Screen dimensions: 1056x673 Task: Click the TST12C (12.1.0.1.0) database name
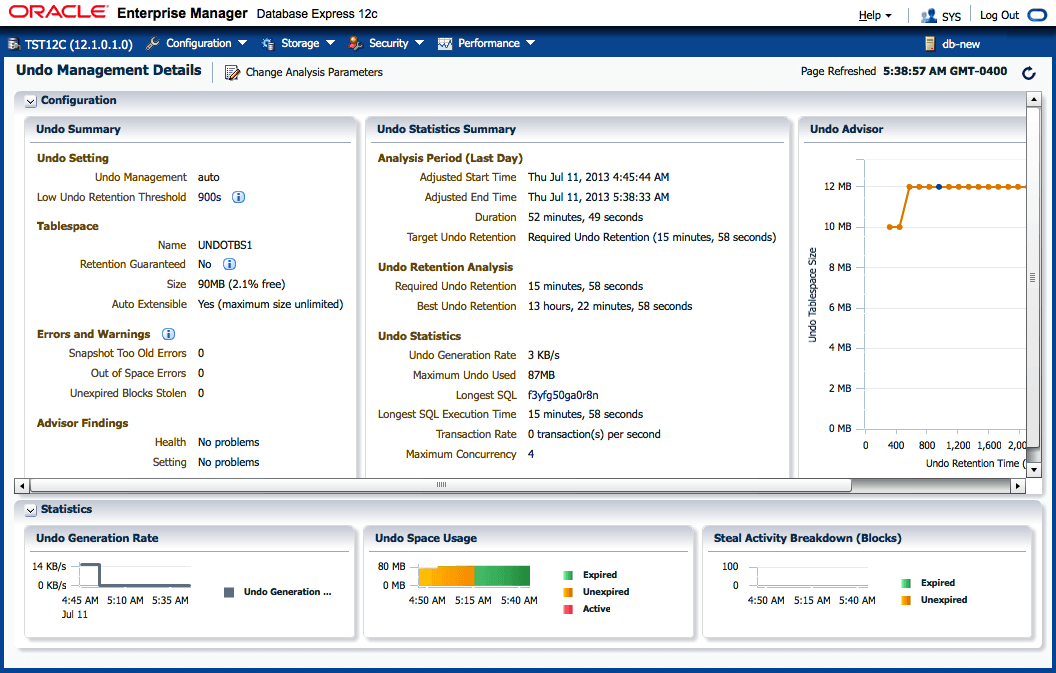tap(79, 44)
